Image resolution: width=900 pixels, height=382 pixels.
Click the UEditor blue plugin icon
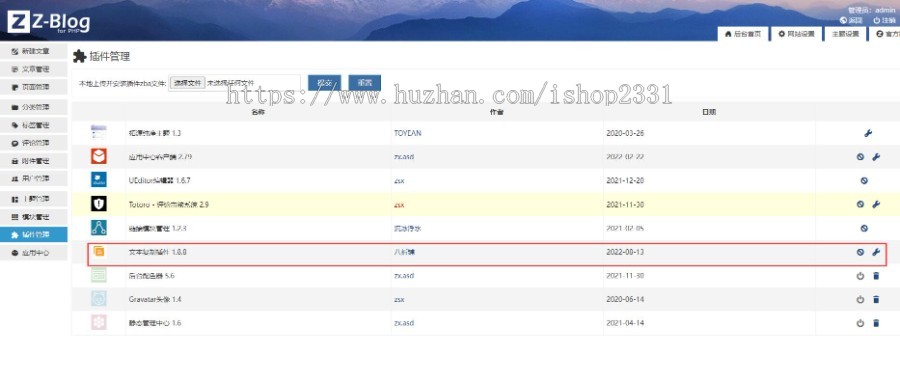click(99, 180)
